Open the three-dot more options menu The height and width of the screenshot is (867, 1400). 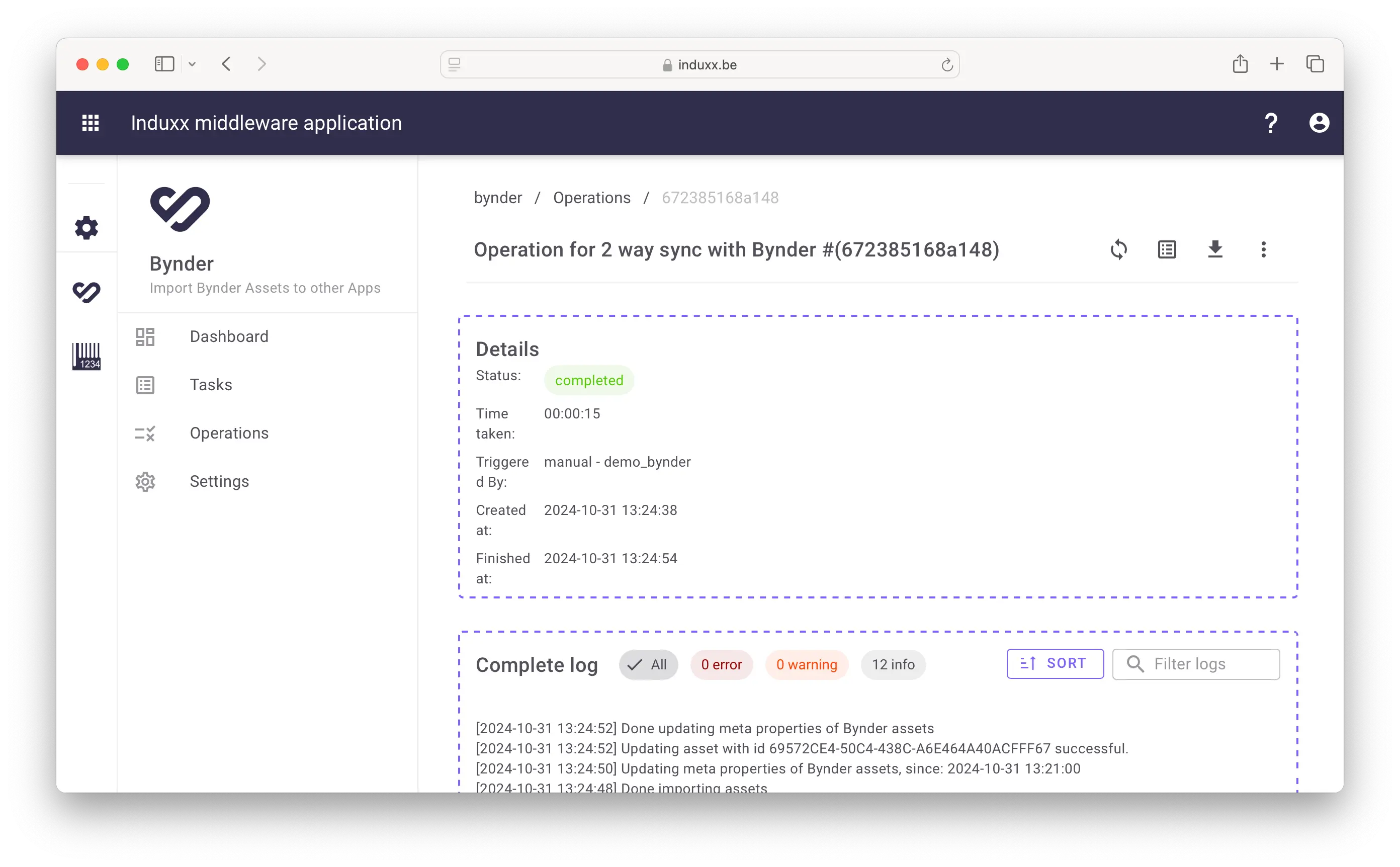click(x=1263, y=249)
